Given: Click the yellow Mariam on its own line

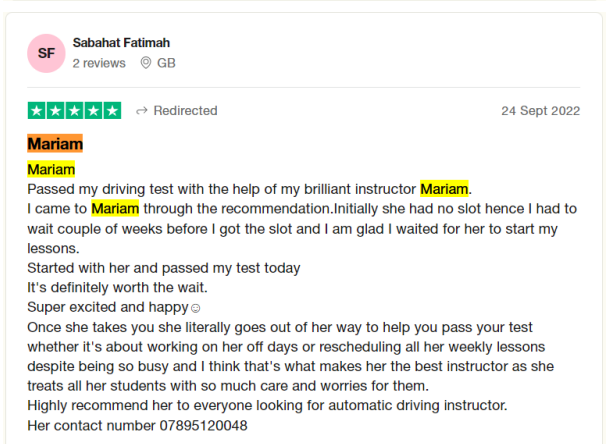Looking at the screenshot, I should point(51,169).
